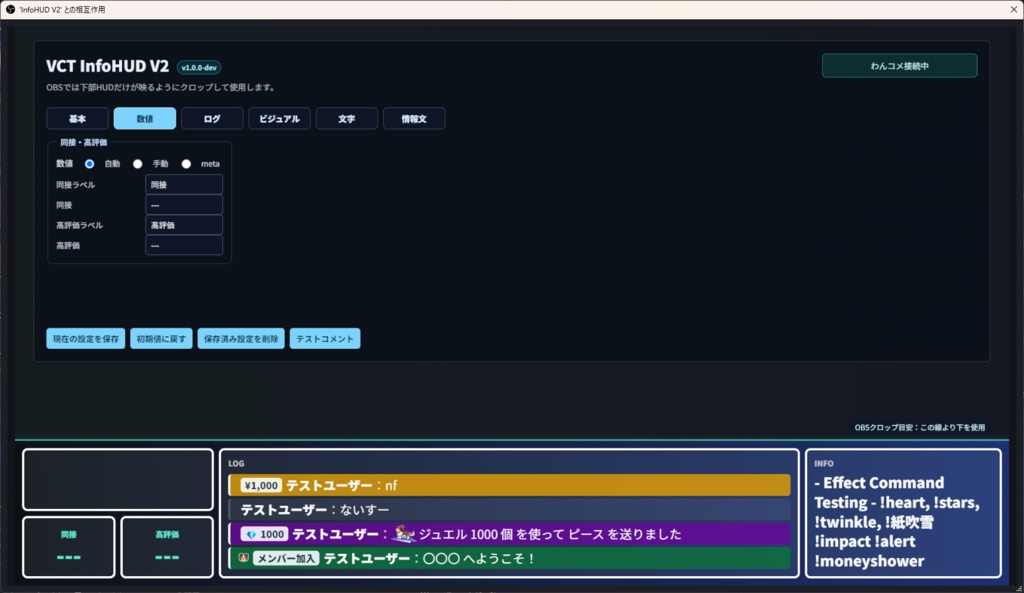
Task: Select the 自動 radio button
Action: pyautogui.click(x=89, y=164)
